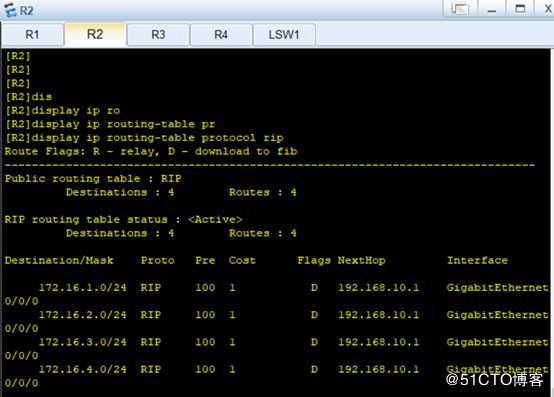
Task: Switch to the LSW1 tab
Action: [284, 35]
